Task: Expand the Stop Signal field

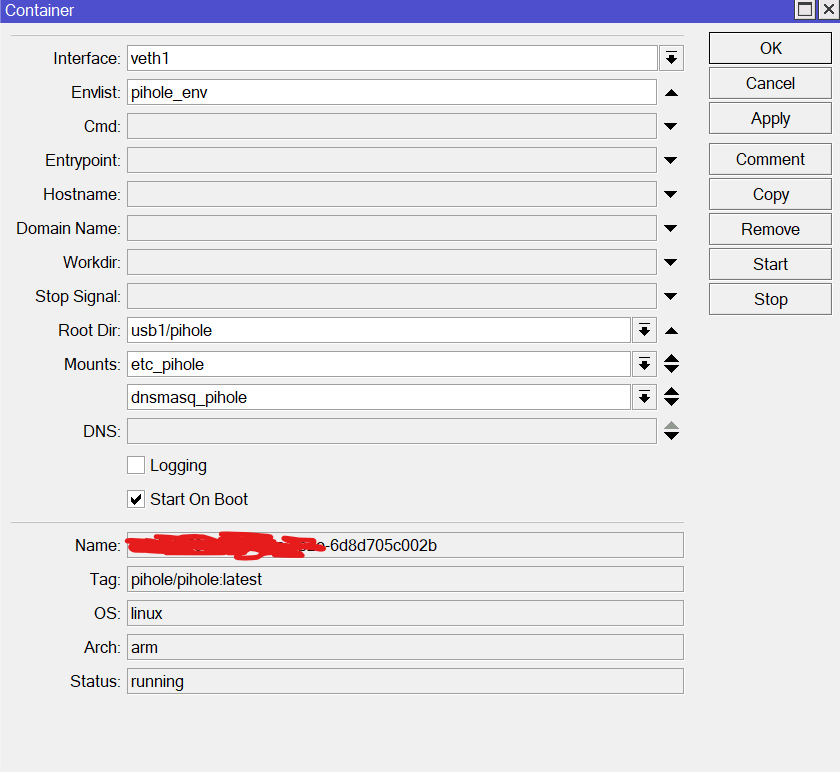Action: click(671, 296)
